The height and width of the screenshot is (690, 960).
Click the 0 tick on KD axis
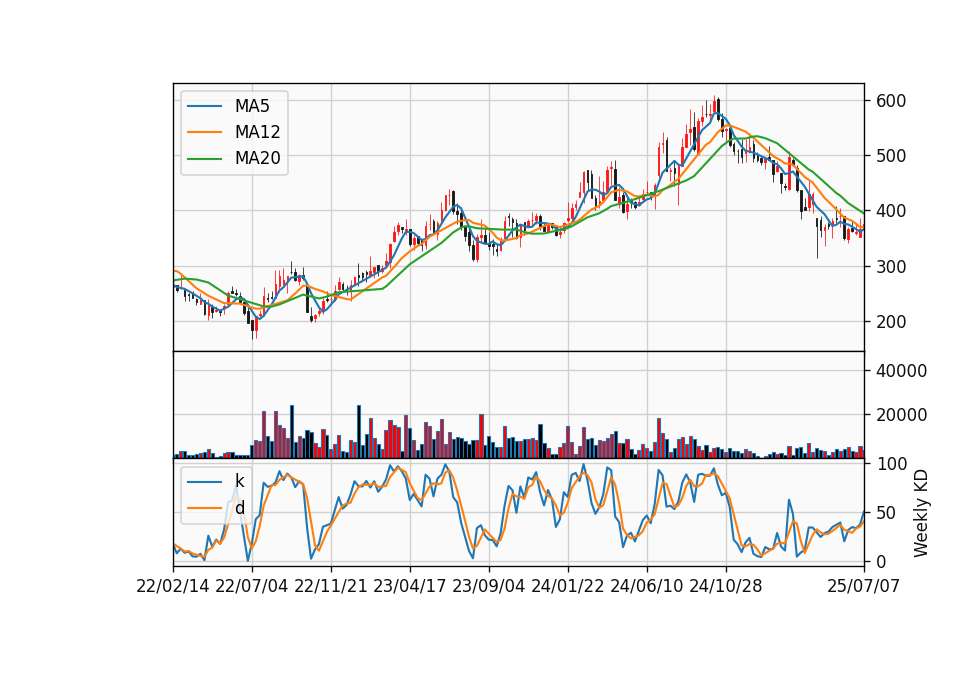tap(880, 561)
